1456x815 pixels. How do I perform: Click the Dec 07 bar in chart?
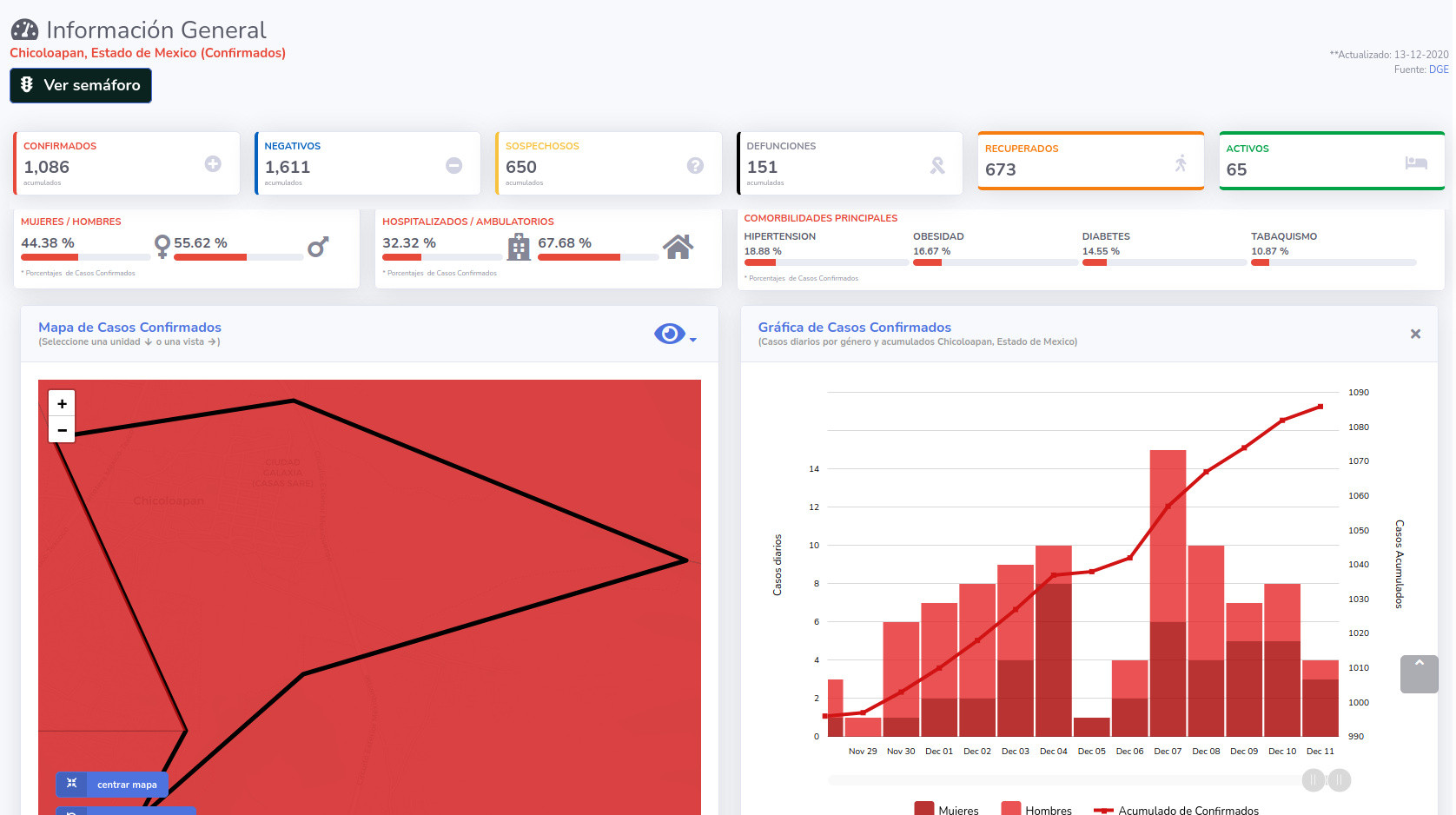pyautogui.click(x=1168, y=593)
